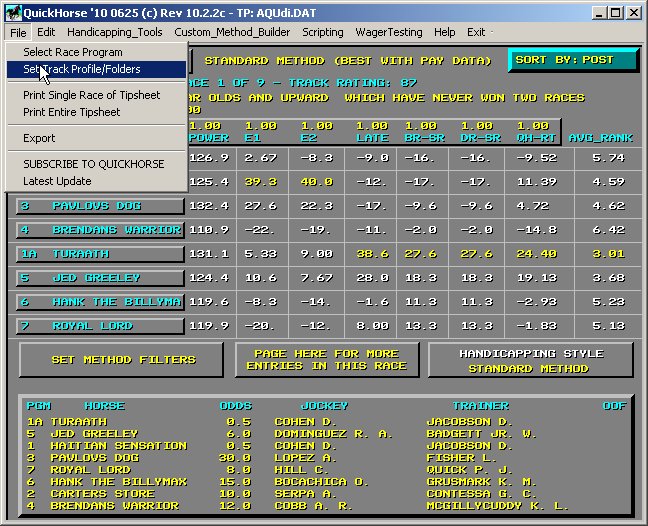The height and width of the screenshot is (526, 648).
Task: Click horse button 1A TURAATH
Action: [x=100, y=254]
